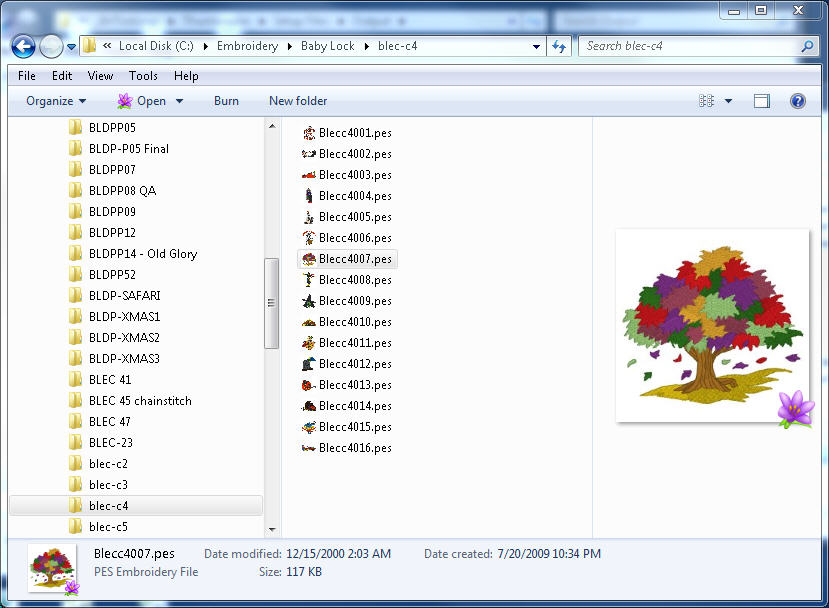Expand the Open button dropdown arrow

coord(180,101)
